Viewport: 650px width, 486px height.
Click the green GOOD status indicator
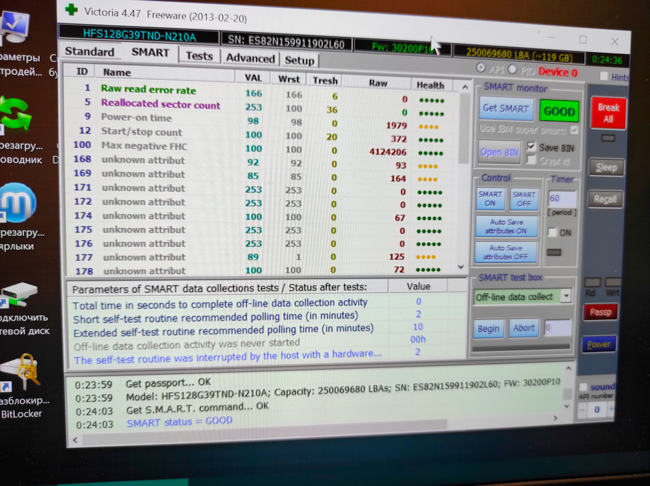[559, 111]
